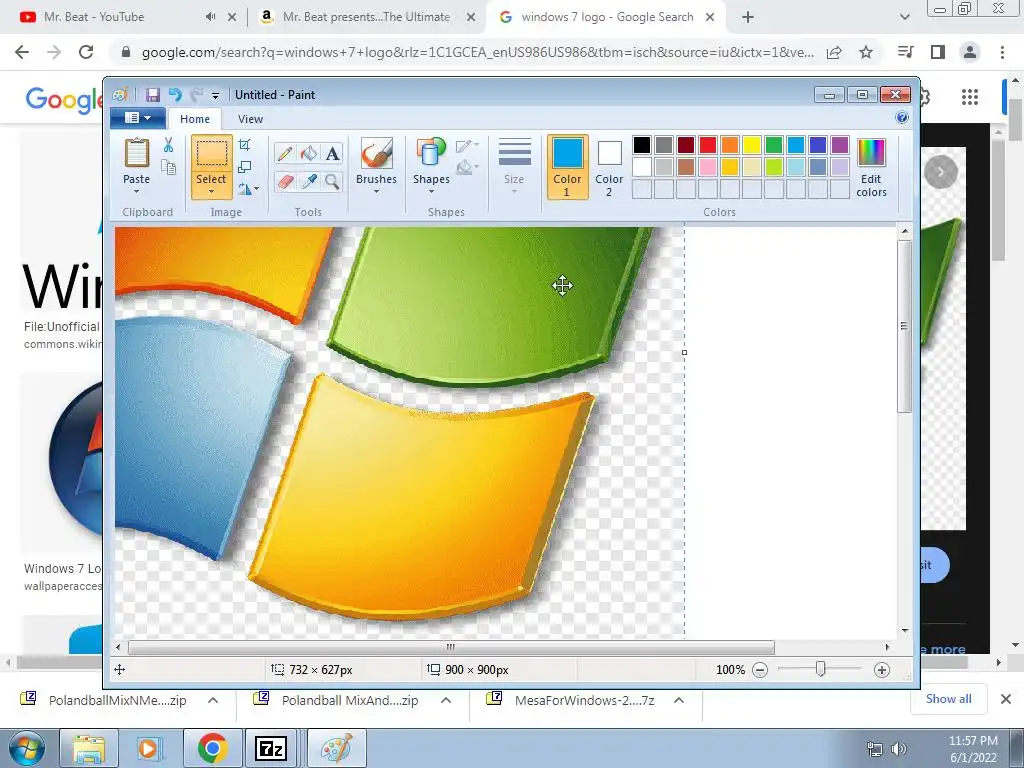Bookmark this page with the star icon

[x=866, y=52]
